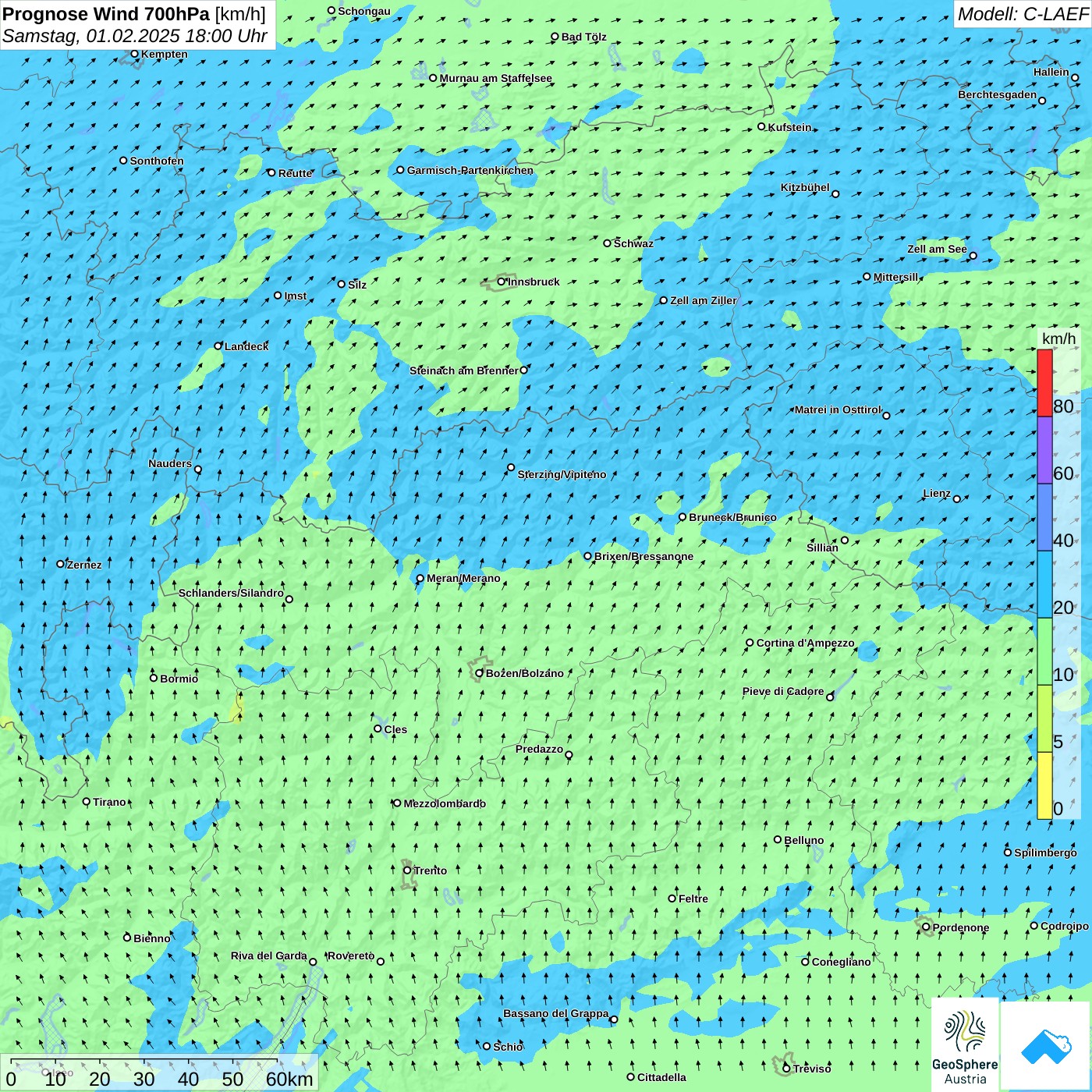Image resolution: width=1092 pixels, height=1092 pixels.
Task: Click the Schlanders/Silandro label
Action: pyautogui.click(x=231, y=593)
